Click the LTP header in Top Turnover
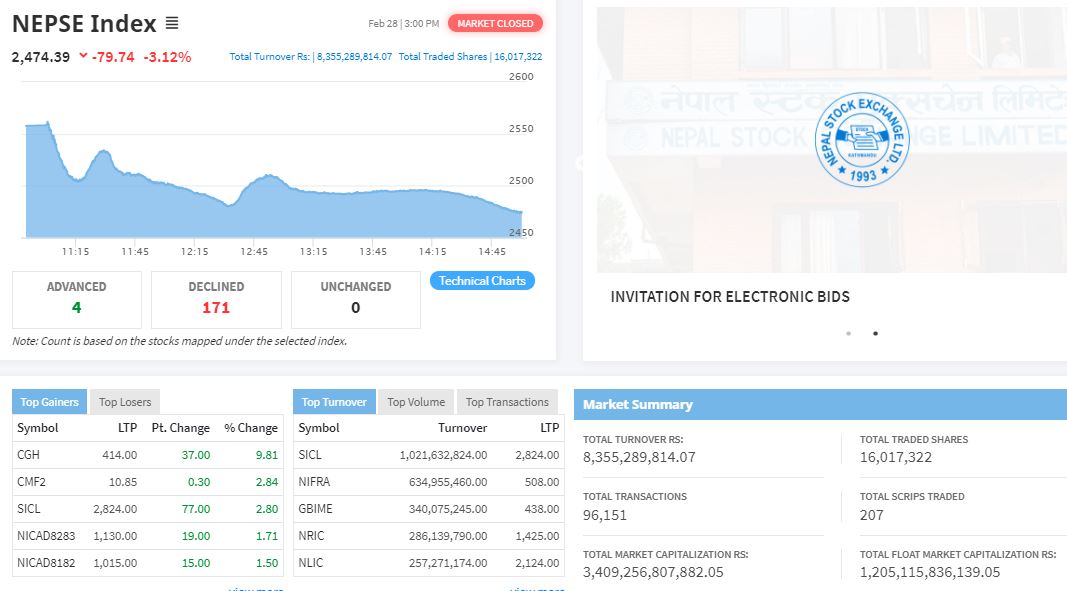 click(550, 428)
